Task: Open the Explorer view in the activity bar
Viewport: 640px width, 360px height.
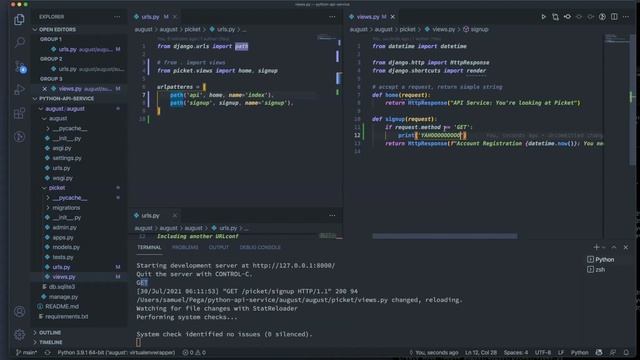Action: 19,19
